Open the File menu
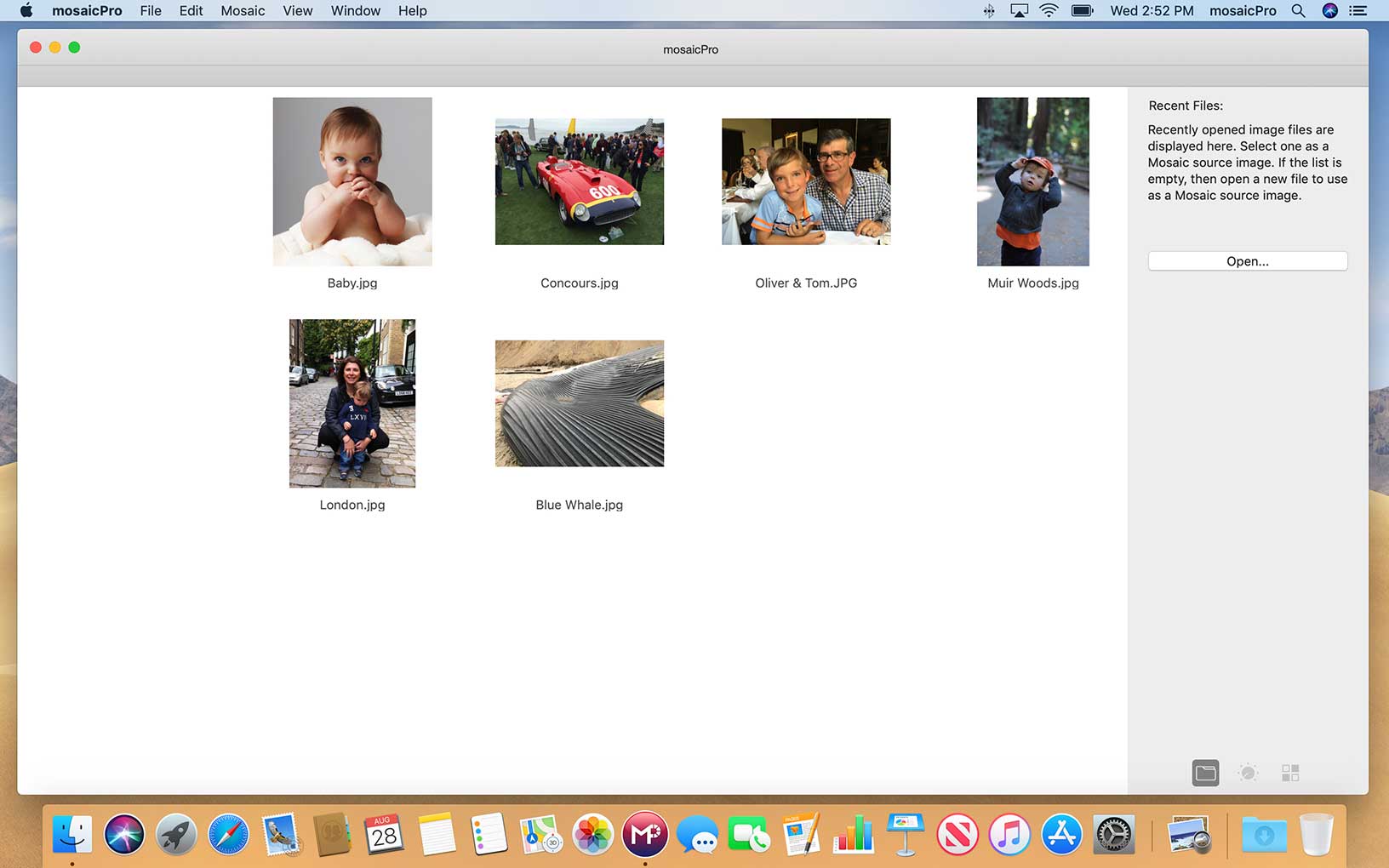Image resolution: width=1389 pixels, height=868 pixels. pos(150,11)
